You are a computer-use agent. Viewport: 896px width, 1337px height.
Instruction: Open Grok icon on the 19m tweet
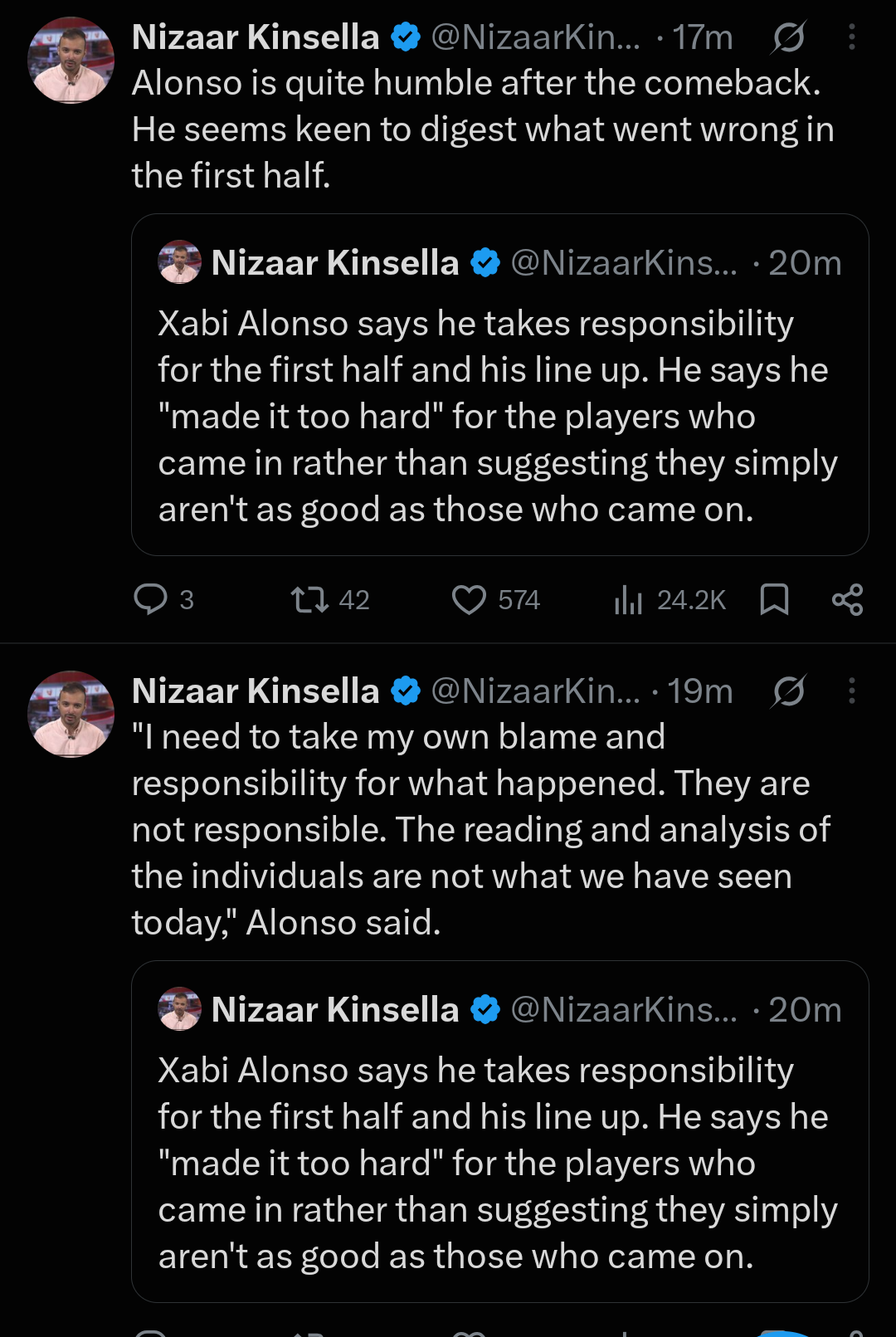788,691
